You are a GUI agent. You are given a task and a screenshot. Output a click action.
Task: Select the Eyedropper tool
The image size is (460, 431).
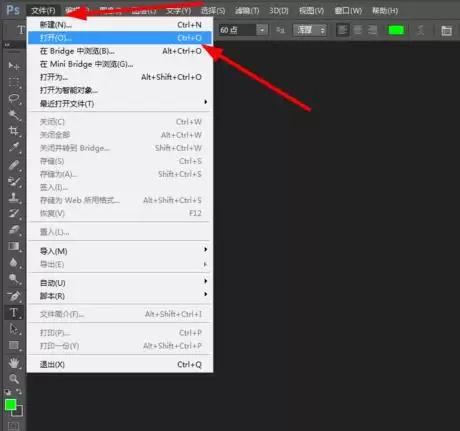14,147
